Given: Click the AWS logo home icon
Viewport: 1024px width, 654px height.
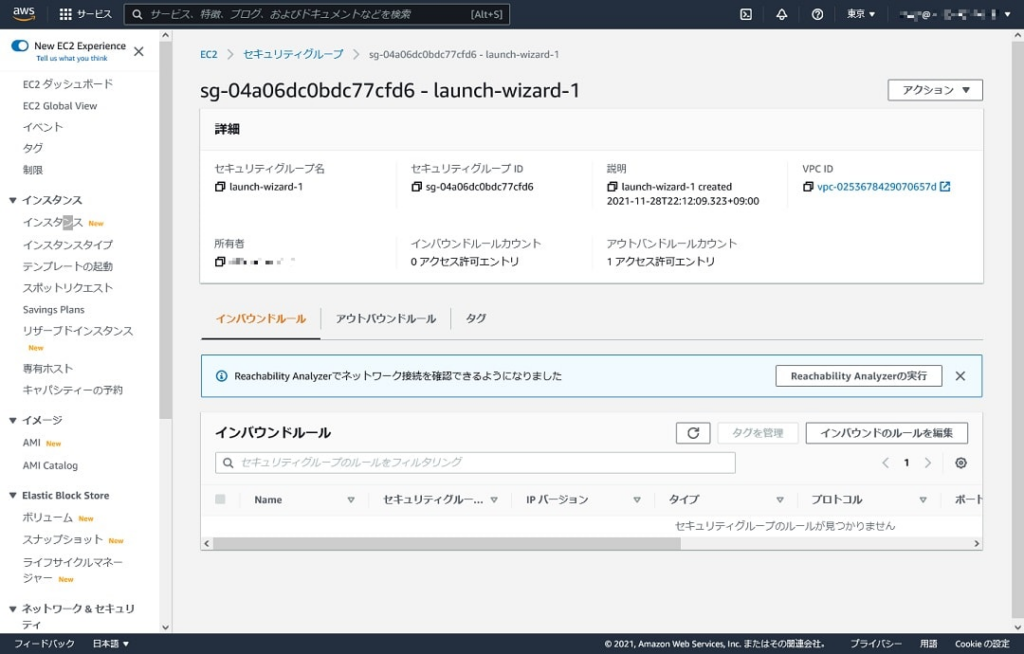Looking at the screenshot, I should tap(24, 14).
